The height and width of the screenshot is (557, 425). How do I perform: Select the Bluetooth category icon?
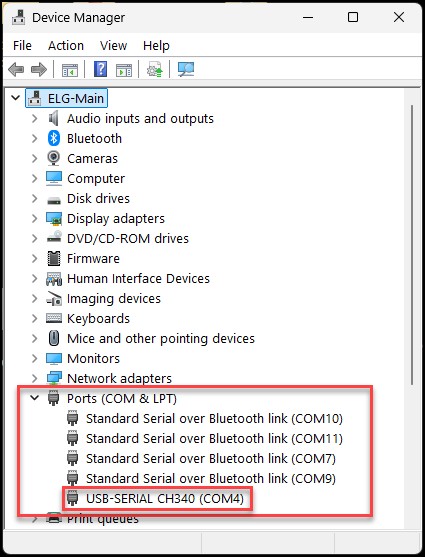pyautogui.click(x=54, y=138)
